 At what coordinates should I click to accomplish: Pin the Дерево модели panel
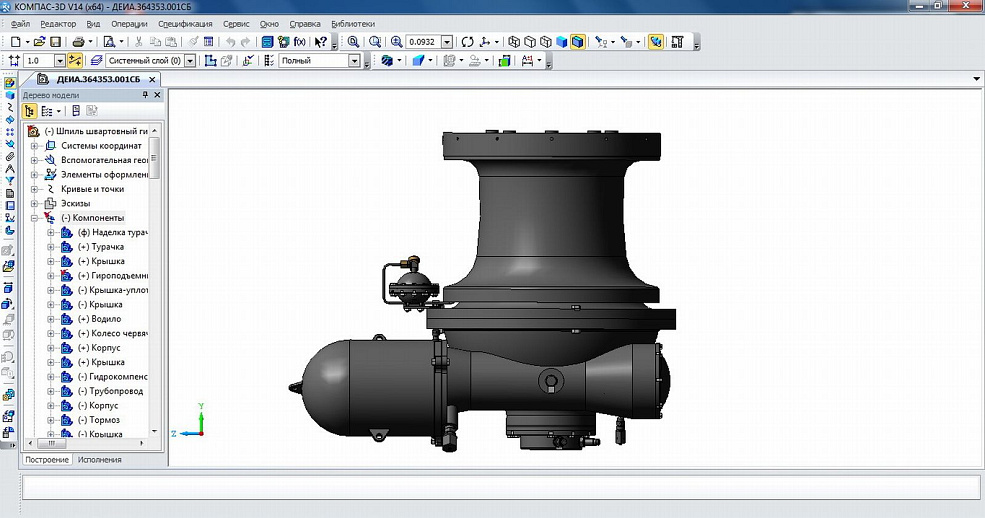[x=145, y=95]
